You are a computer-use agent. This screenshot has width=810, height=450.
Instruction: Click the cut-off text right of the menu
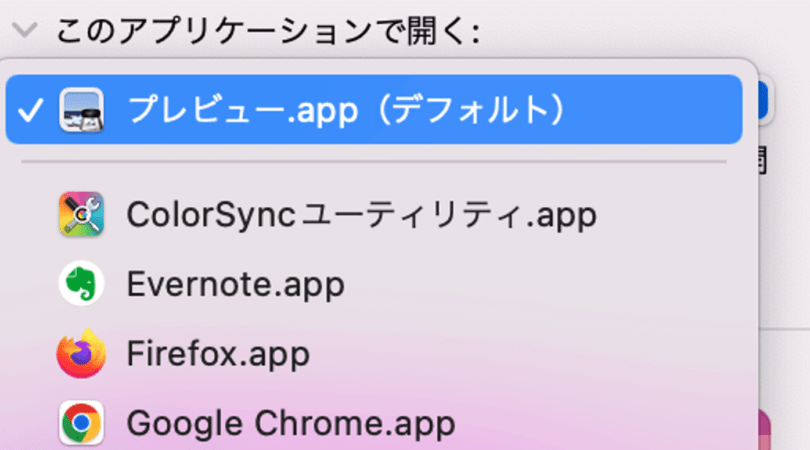click(x=763, y=157)
